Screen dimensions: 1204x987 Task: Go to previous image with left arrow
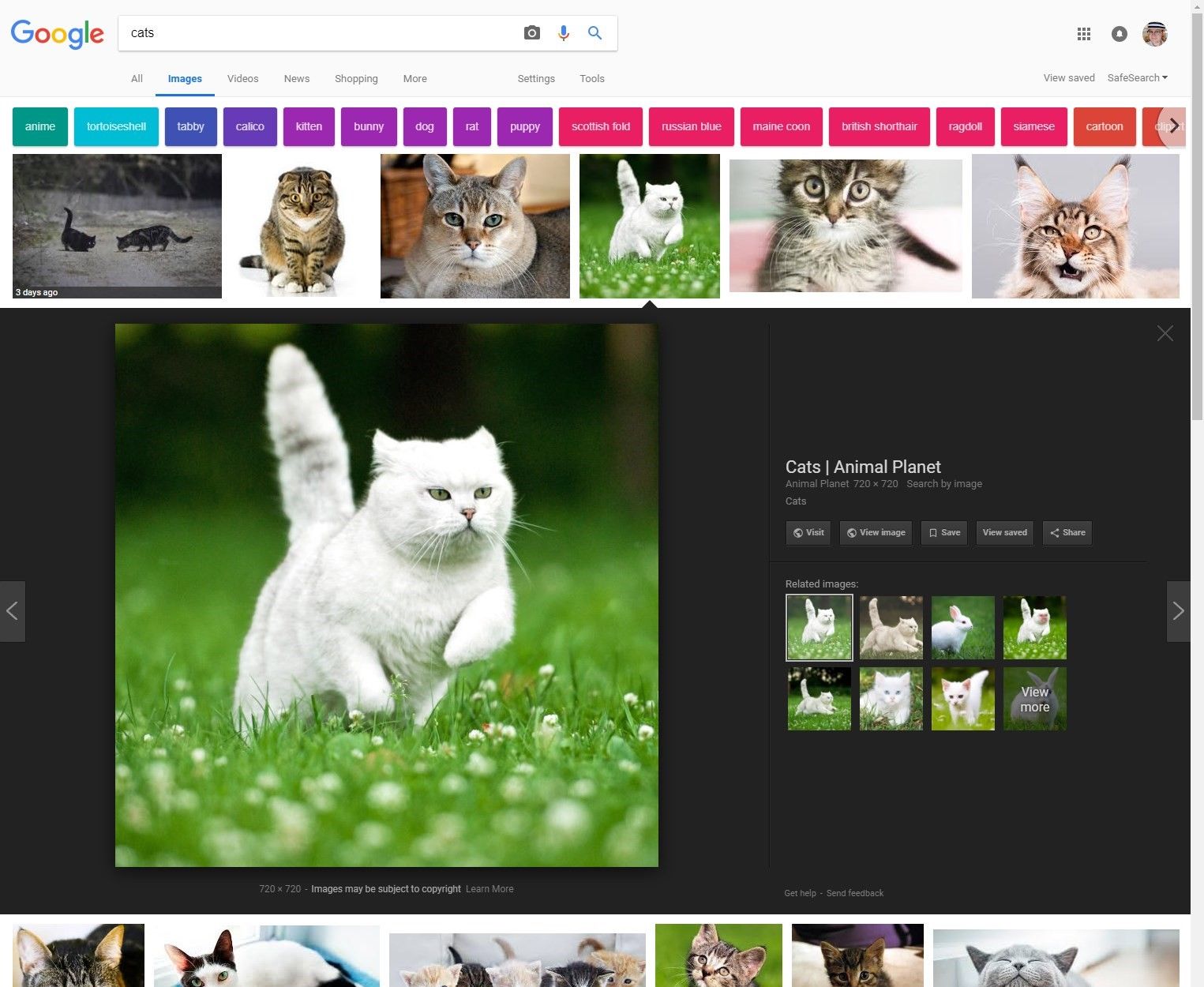click(x=13, y=610)
